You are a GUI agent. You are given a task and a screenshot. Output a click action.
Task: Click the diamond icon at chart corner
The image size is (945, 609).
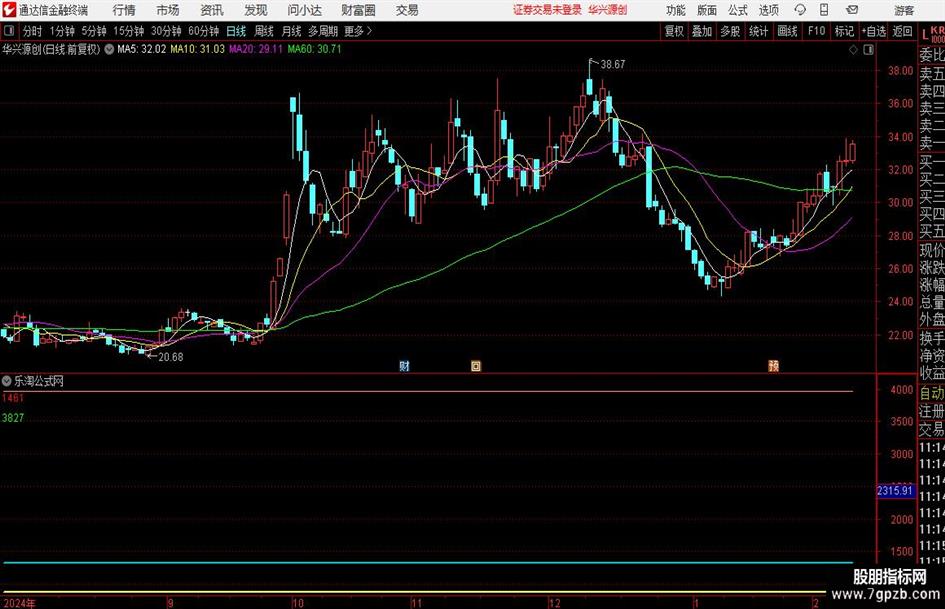[853, 50]
